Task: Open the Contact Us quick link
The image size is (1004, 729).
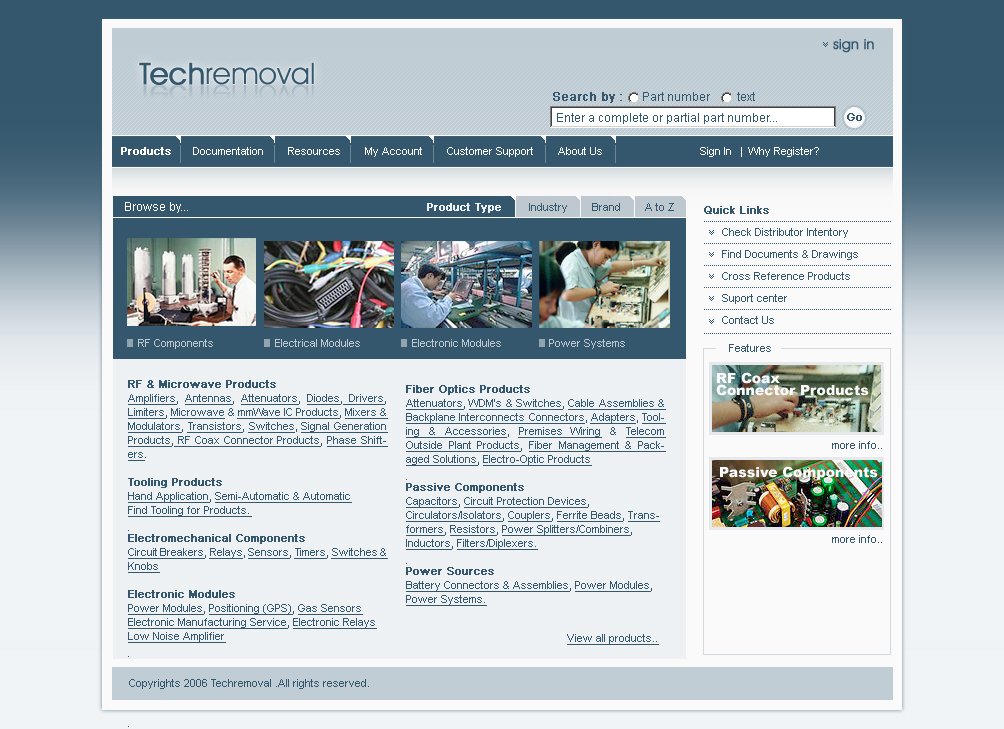Action: 747,320
